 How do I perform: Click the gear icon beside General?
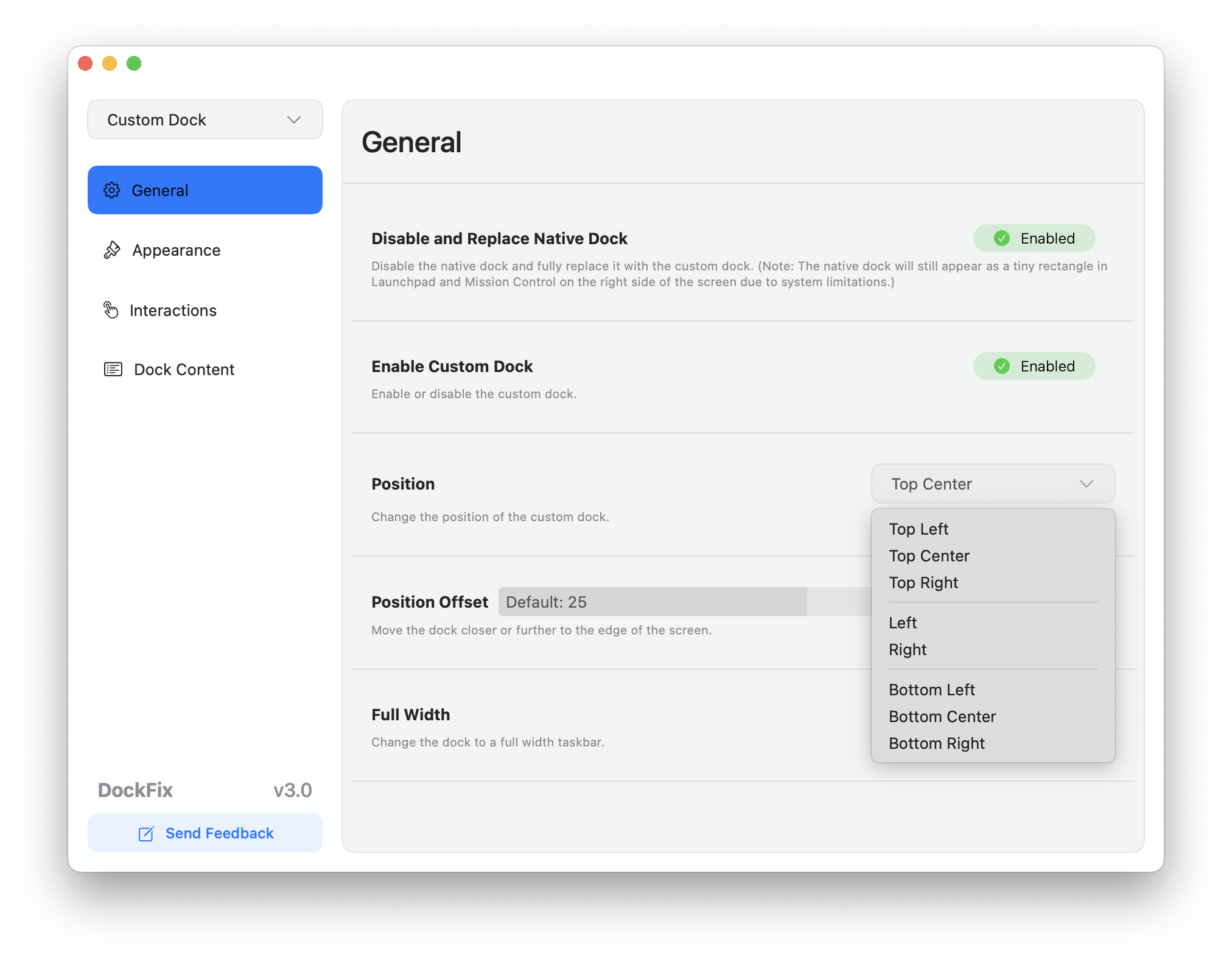click(111, 191)
